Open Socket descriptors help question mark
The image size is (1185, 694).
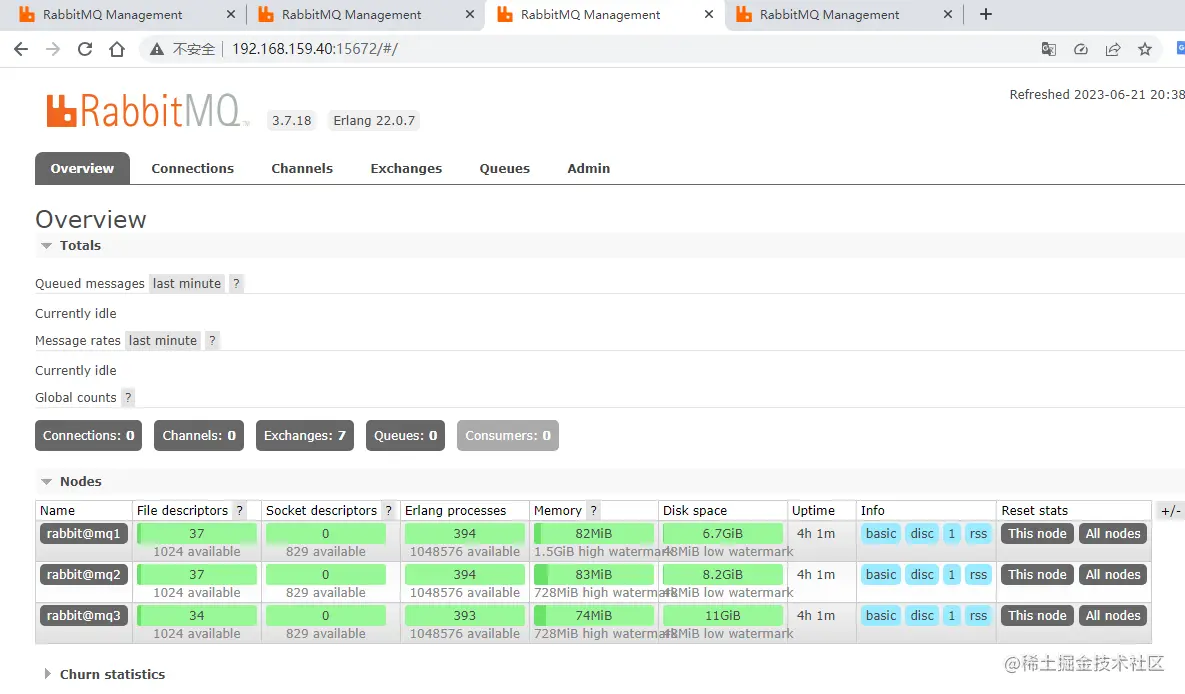click(388, 511)
